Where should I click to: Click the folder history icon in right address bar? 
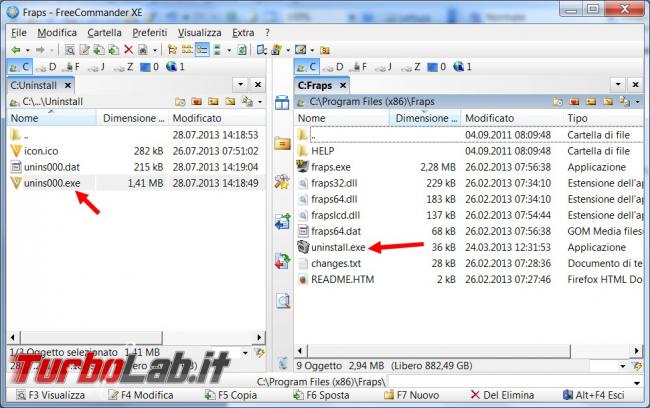point(558,102)
